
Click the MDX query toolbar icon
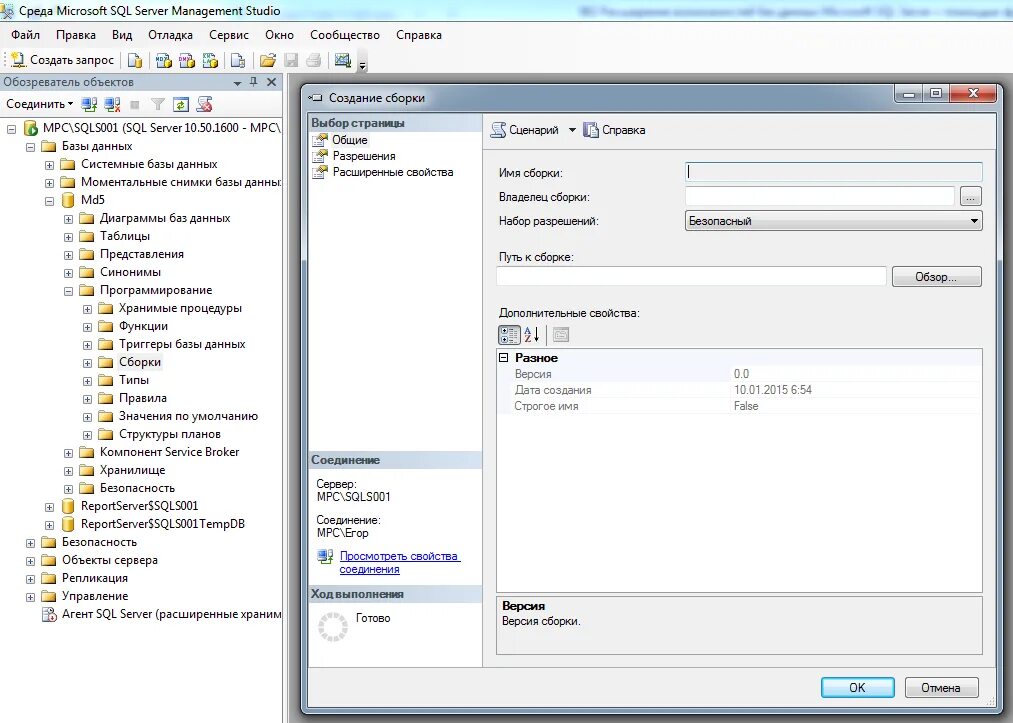tap(163, 60)
